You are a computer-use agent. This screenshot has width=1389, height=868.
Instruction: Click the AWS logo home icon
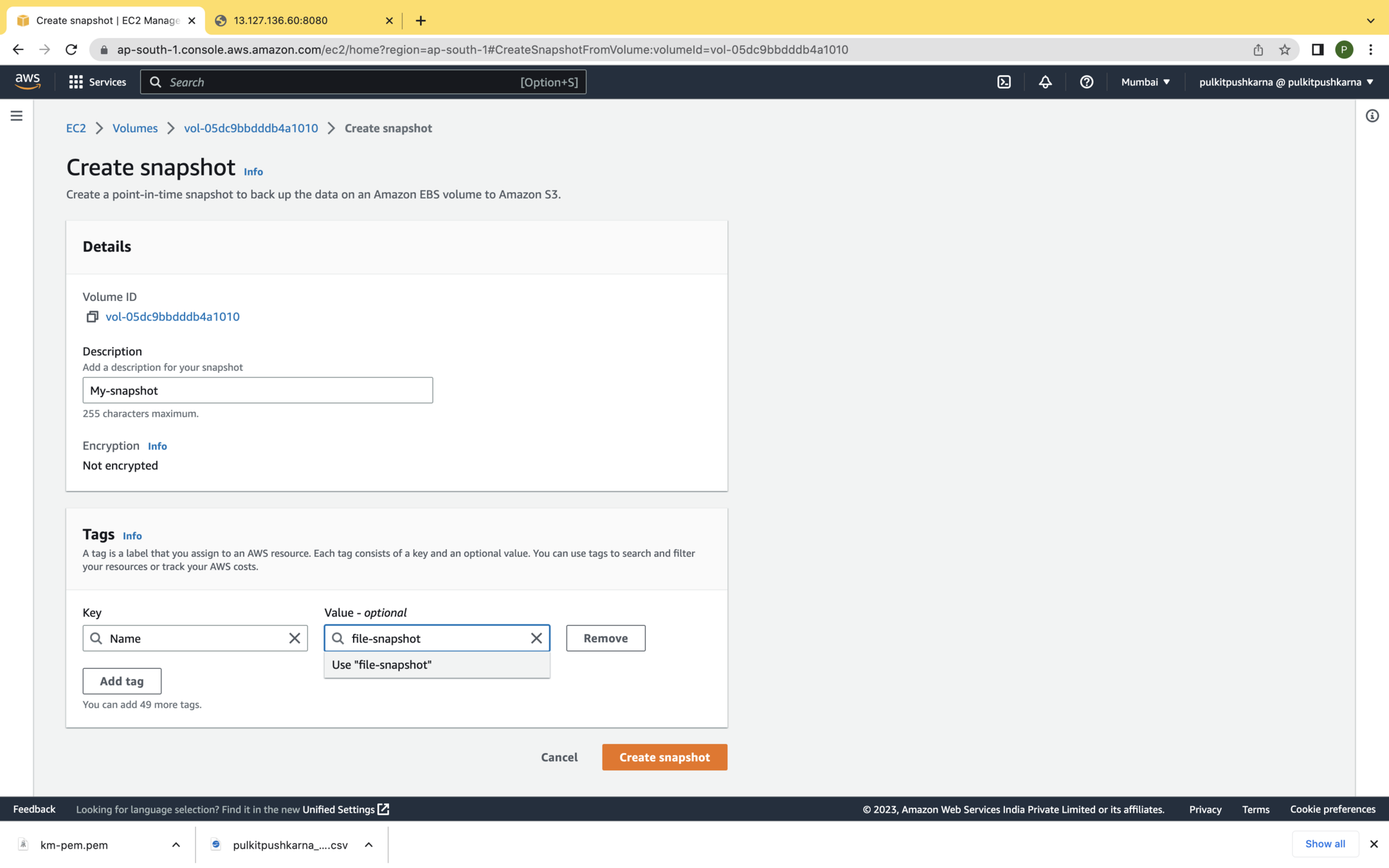tap(28, 81)
